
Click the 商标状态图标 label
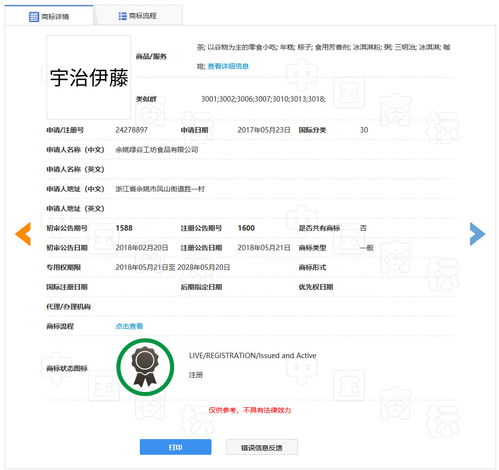tap(67, 368)
